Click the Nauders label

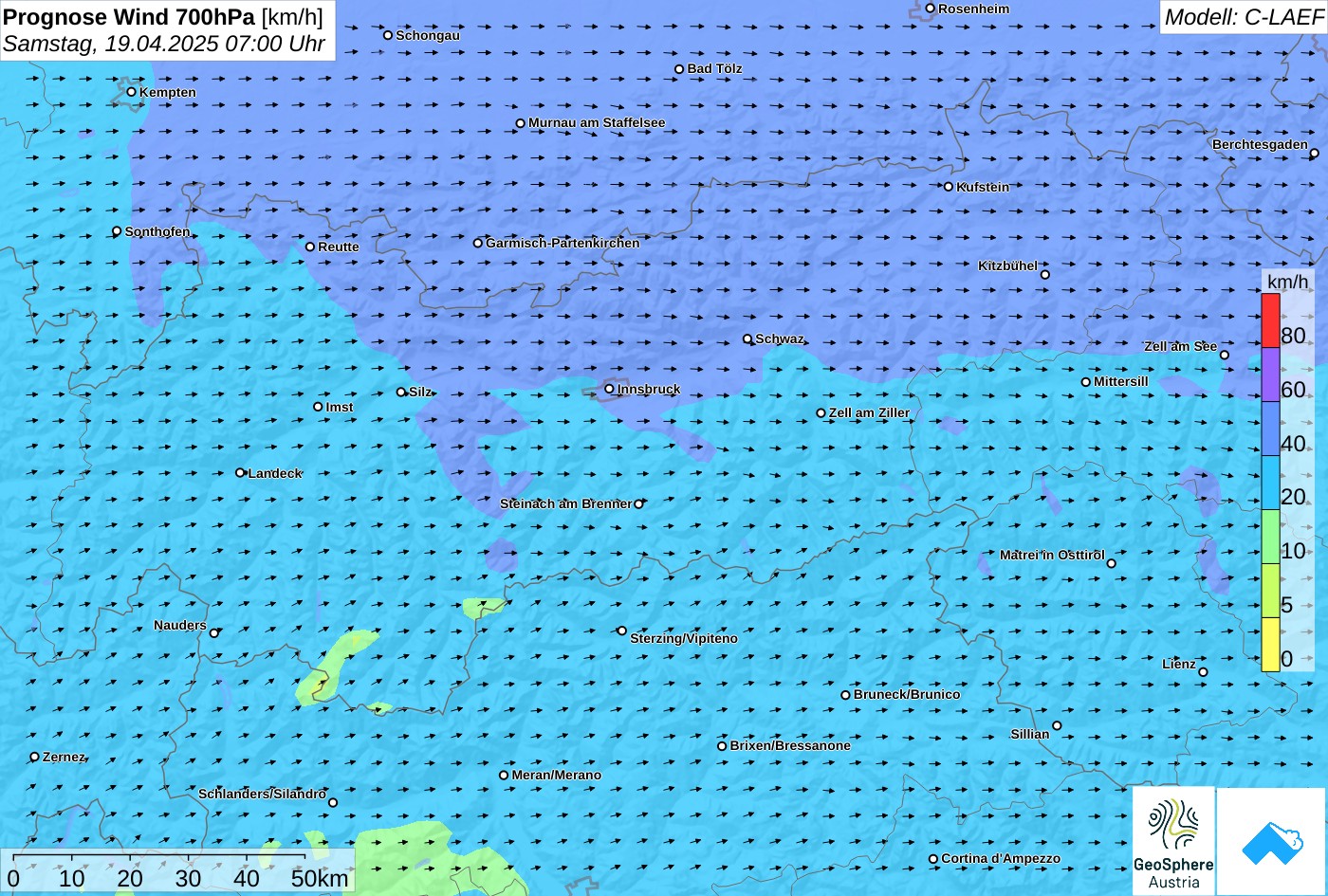click(180, 625)
